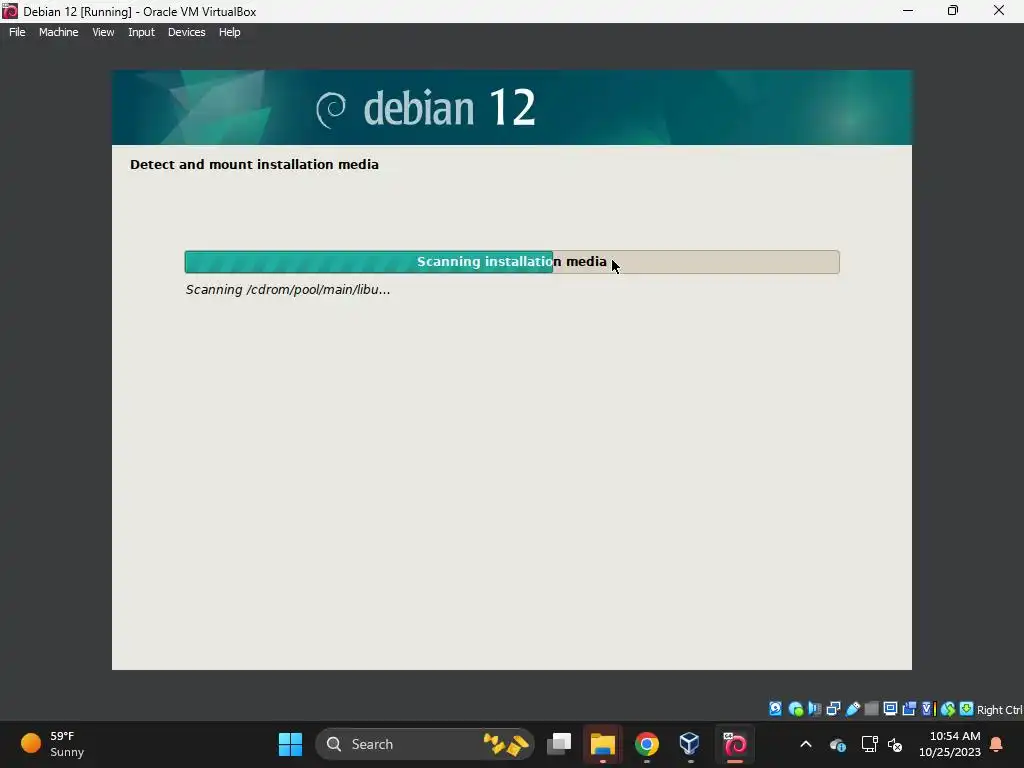Viewport: 1024px width, 768px height.
Task: Click the Right Ctrl host key label
Action: 1000,710
